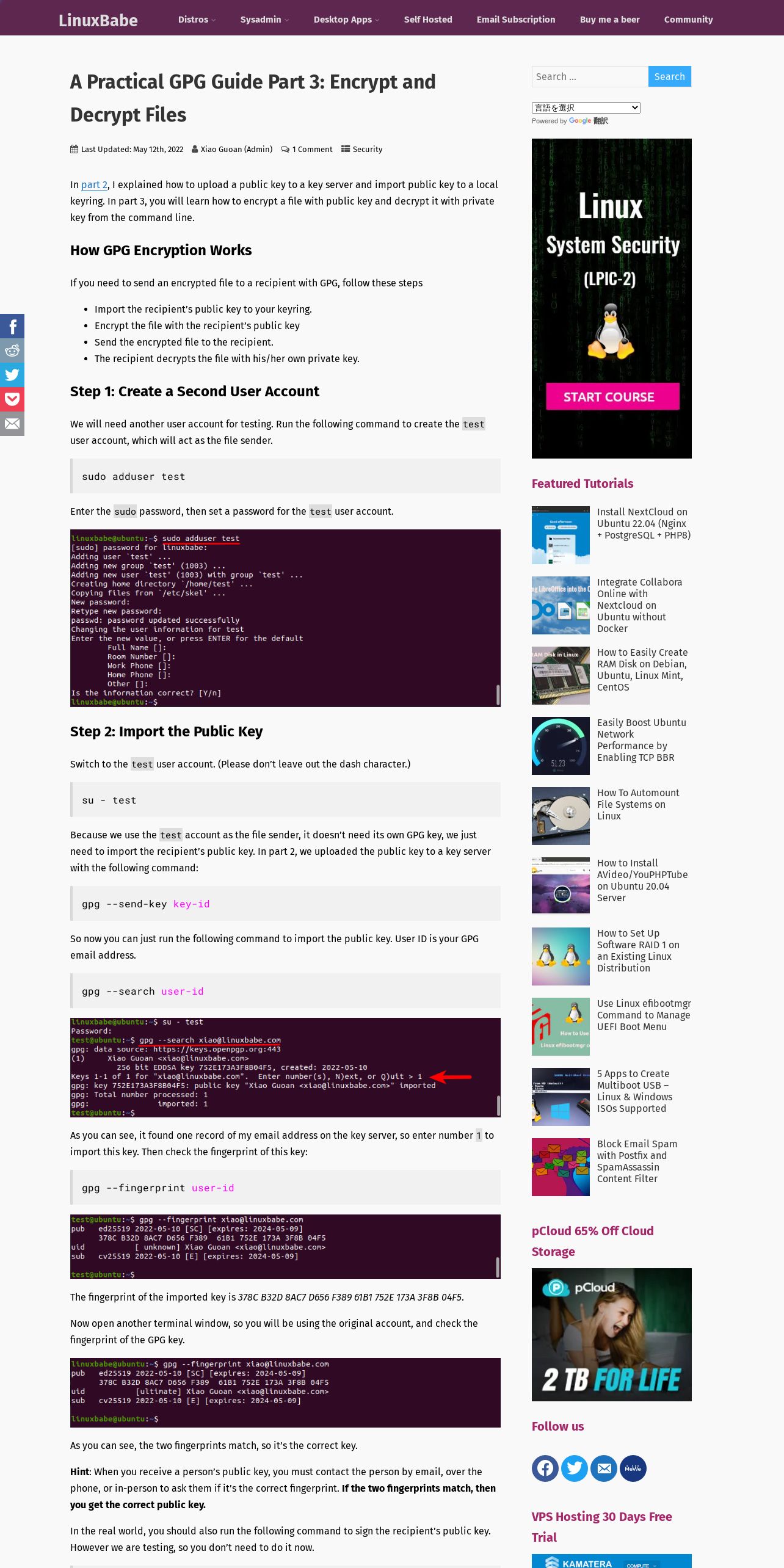Open Follow us Facebook circle icon
The image size is (784, 1568).
pyautogui.click(x=545, y=1468)
